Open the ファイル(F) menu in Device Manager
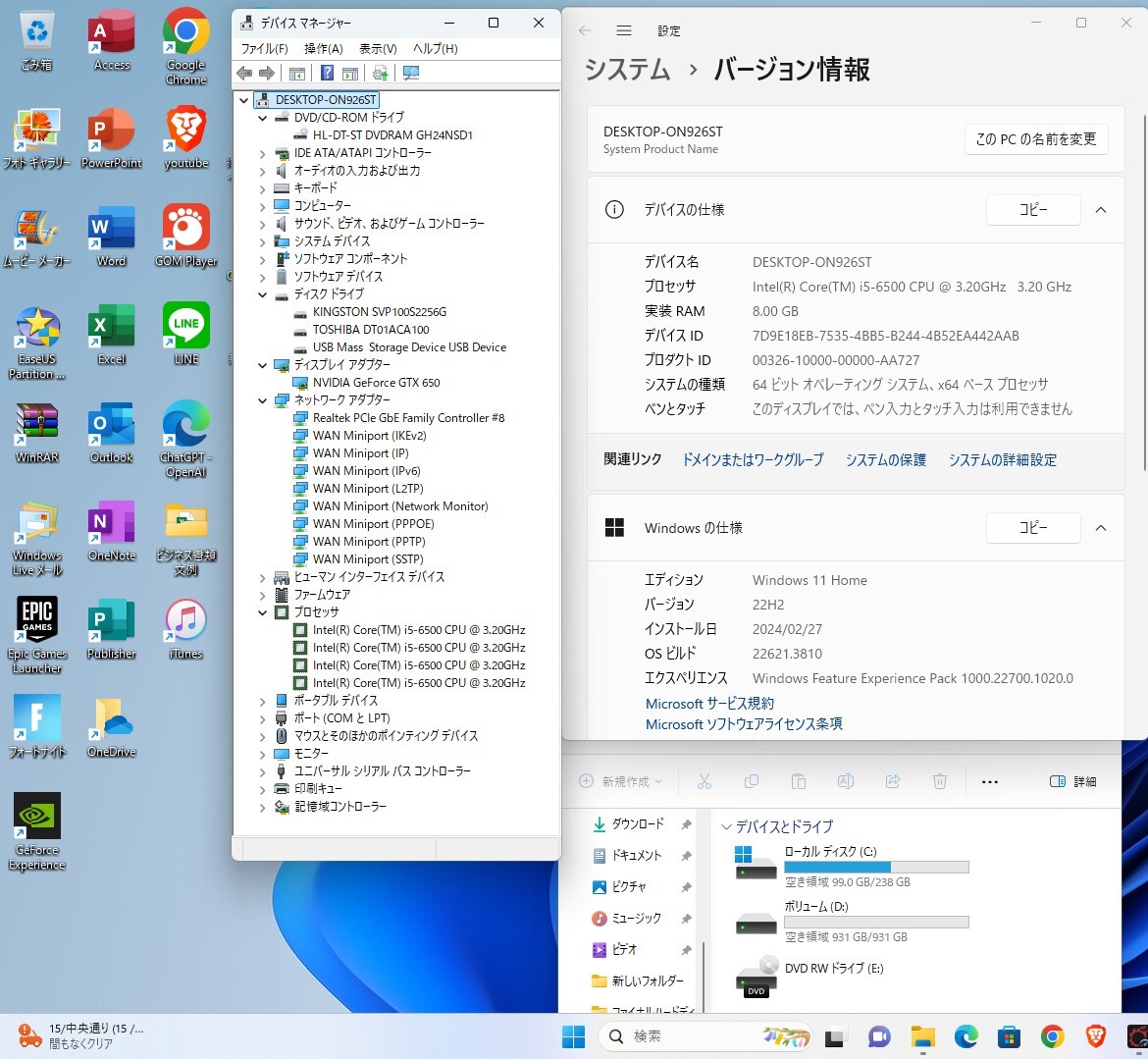Screen dimensions: 1148x1059 coord(264,48)
